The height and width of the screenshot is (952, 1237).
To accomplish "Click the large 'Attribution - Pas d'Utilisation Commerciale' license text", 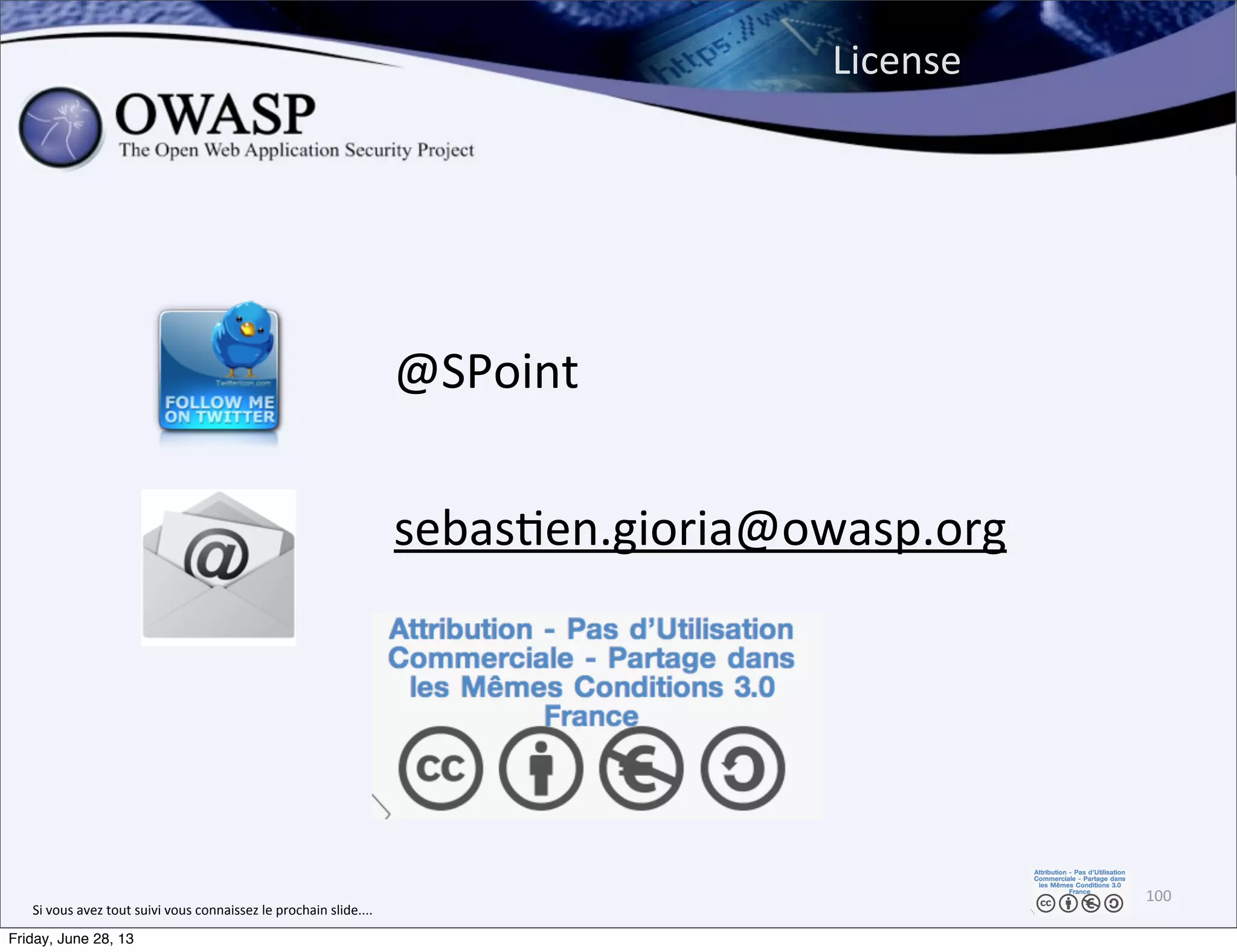I will [591, 672].
